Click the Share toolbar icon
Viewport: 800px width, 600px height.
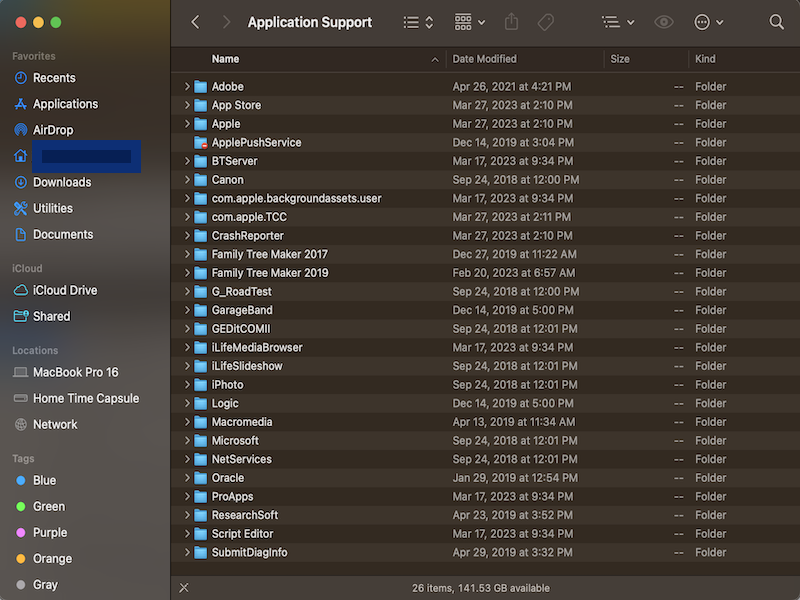511,22
